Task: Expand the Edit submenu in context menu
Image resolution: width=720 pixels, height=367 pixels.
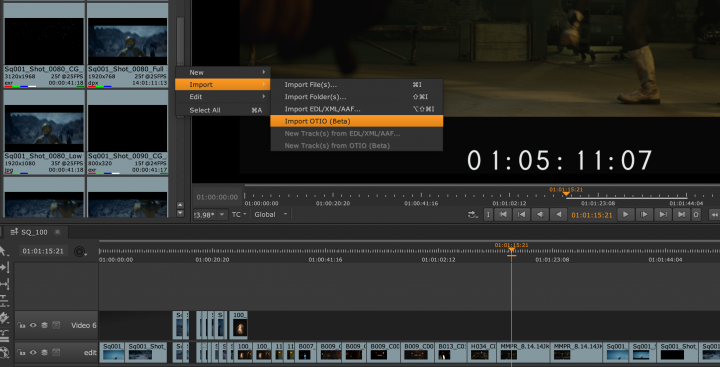Action: click(223, 97)
